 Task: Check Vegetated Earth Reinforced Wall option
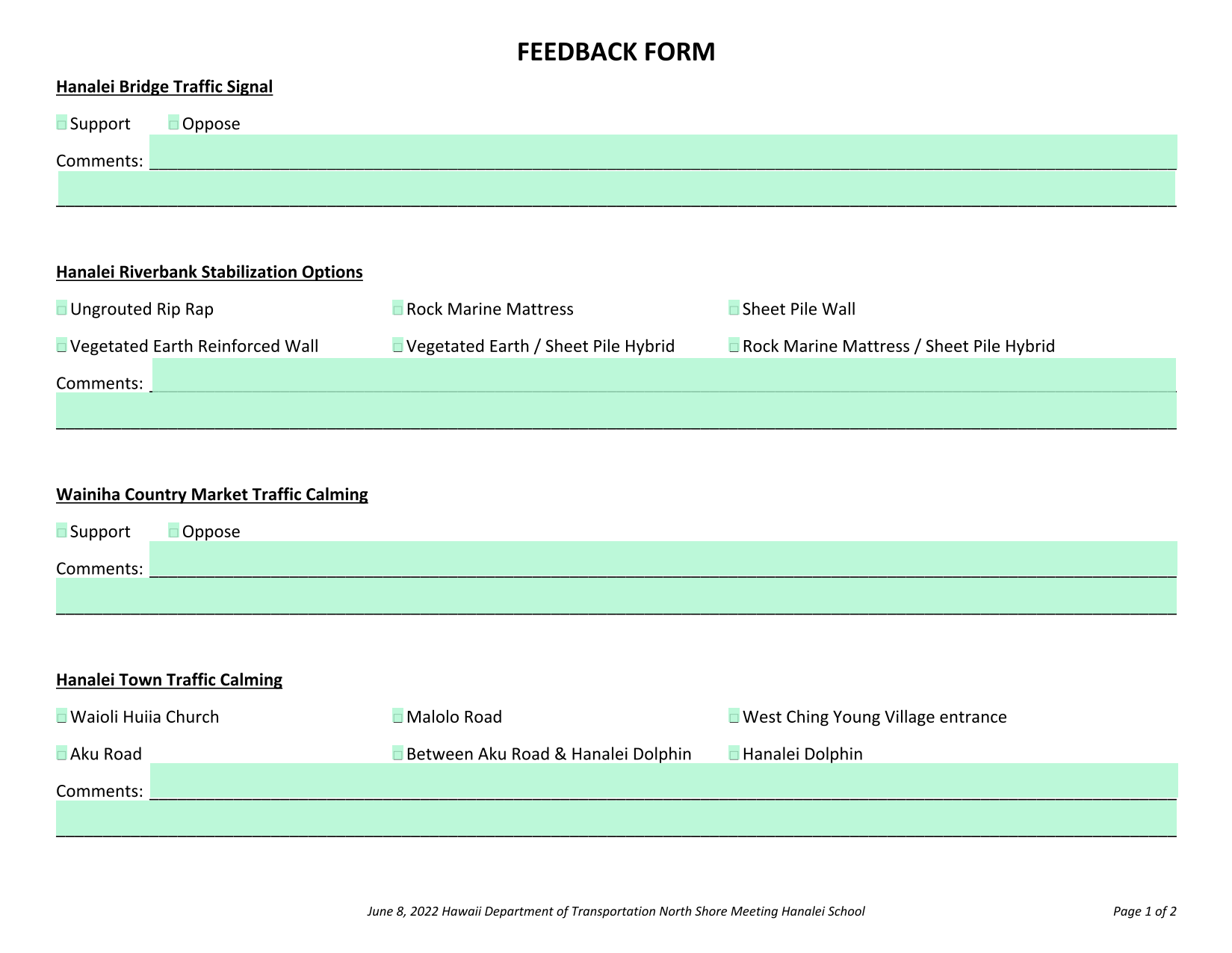coord(62,345)
